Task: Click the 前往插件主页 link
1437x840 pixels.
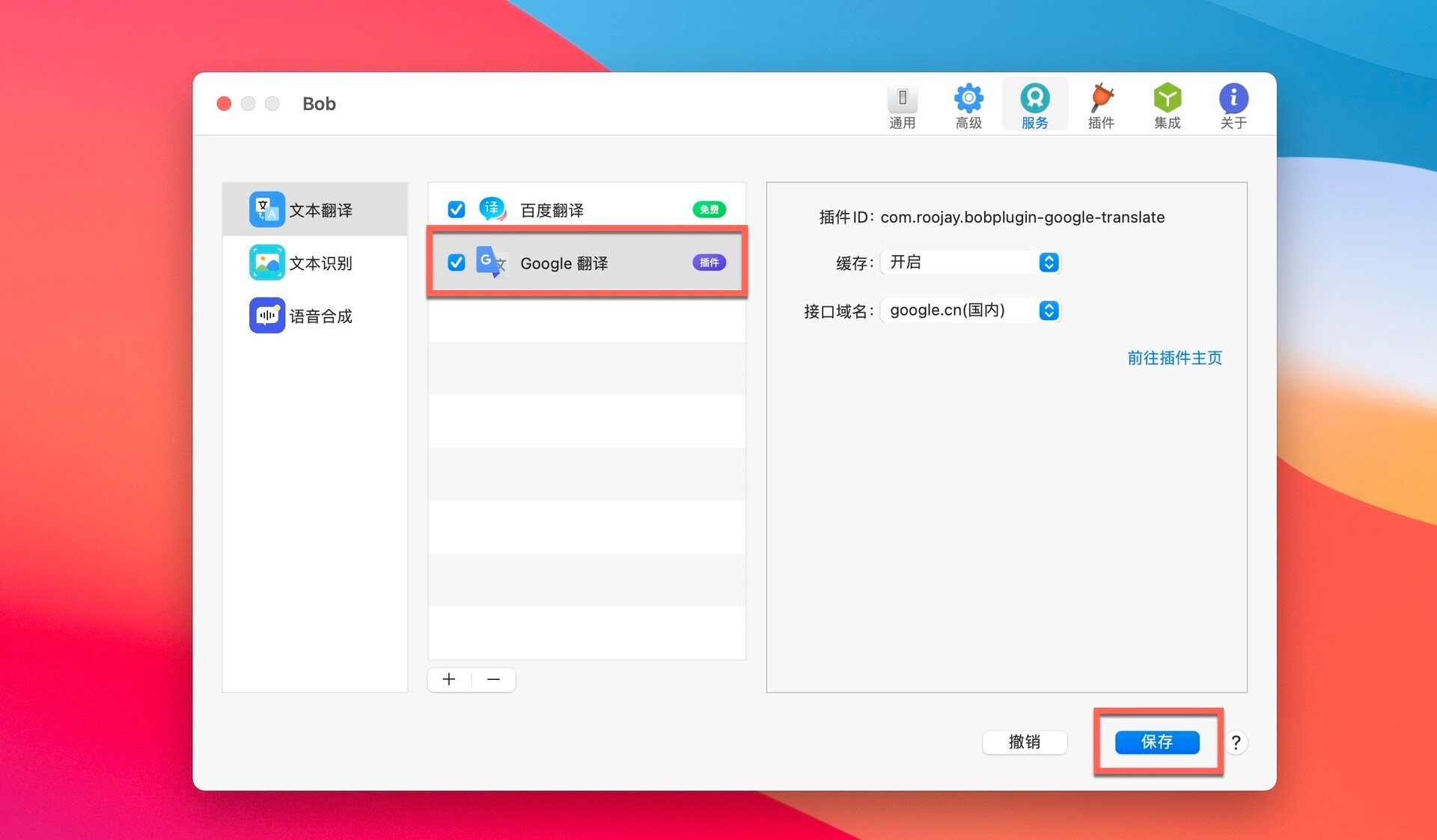Action: click(x=1174, y=358)
